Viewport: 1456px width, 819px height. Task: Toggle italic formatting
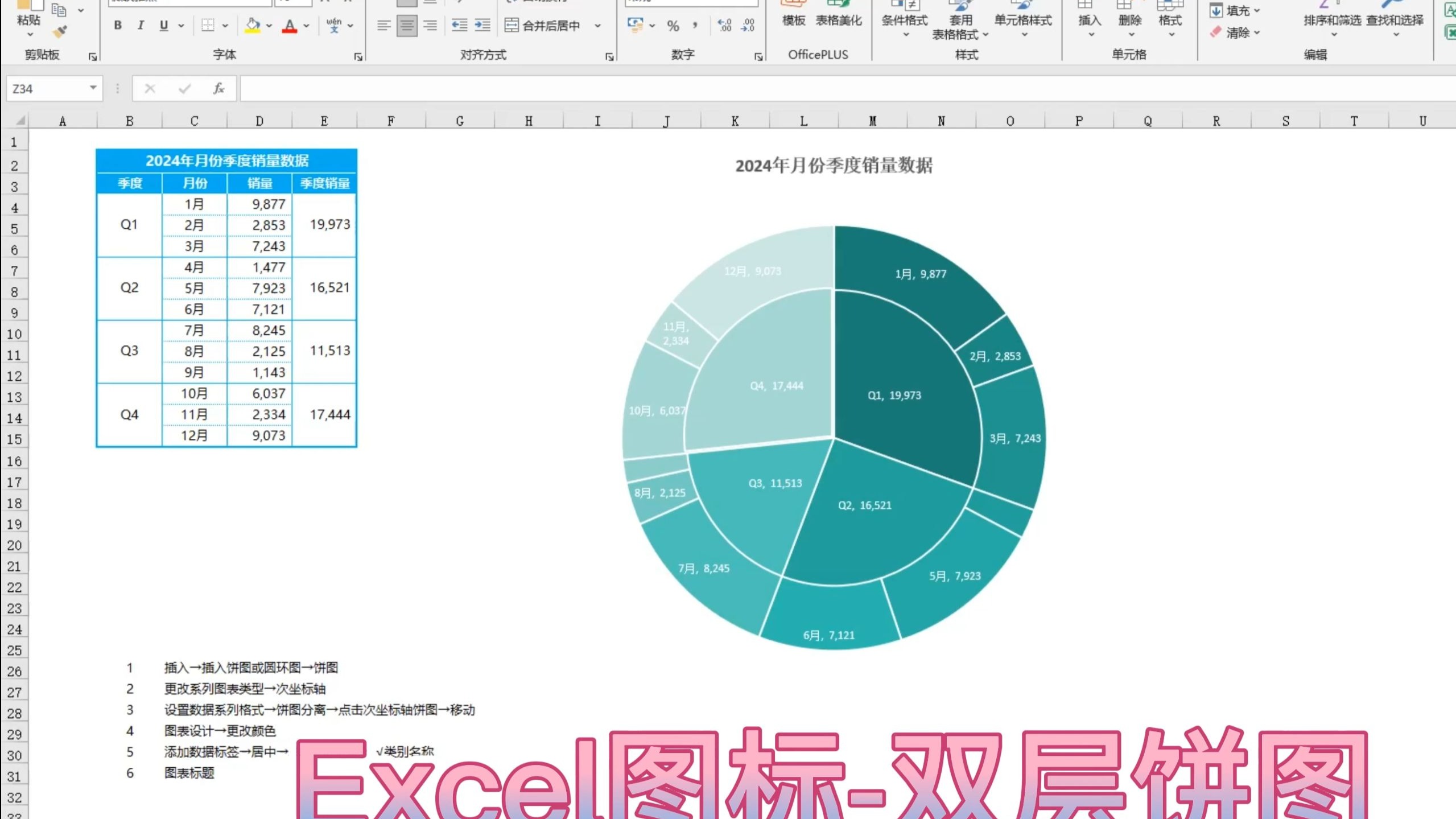(x=140, y=25)
